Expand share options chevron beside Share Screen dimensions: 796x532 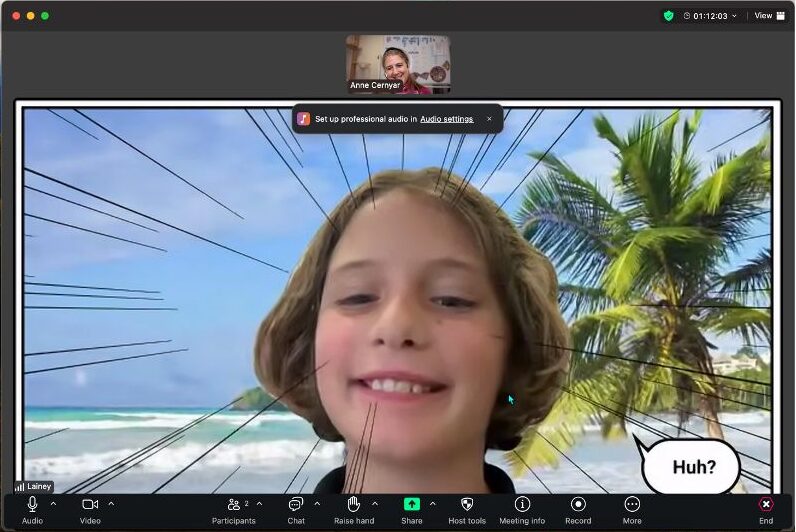[x=433, y=504]
